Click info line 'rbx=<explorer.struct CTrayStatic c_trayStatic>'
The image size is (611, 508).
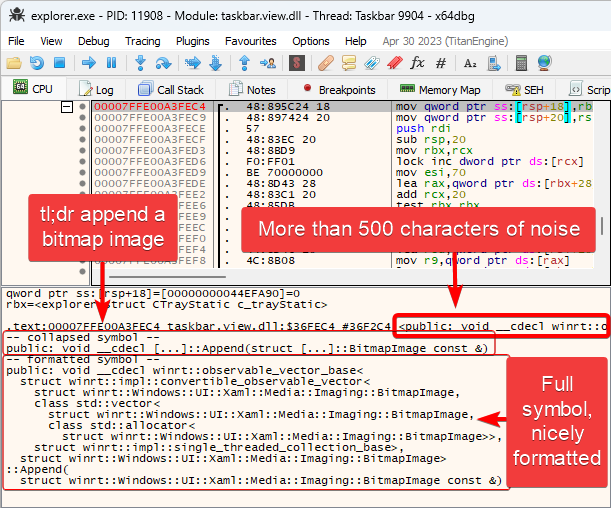166,305
